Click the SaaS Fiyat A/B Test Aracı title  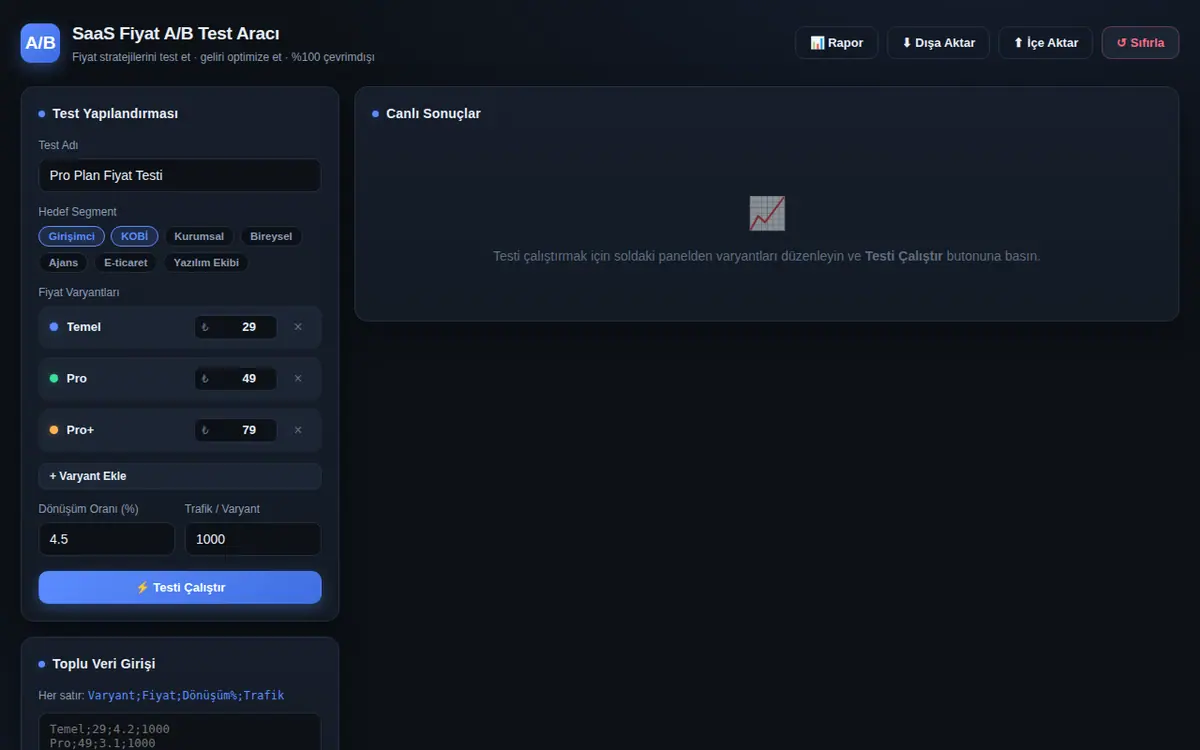[x=176, y=34]
